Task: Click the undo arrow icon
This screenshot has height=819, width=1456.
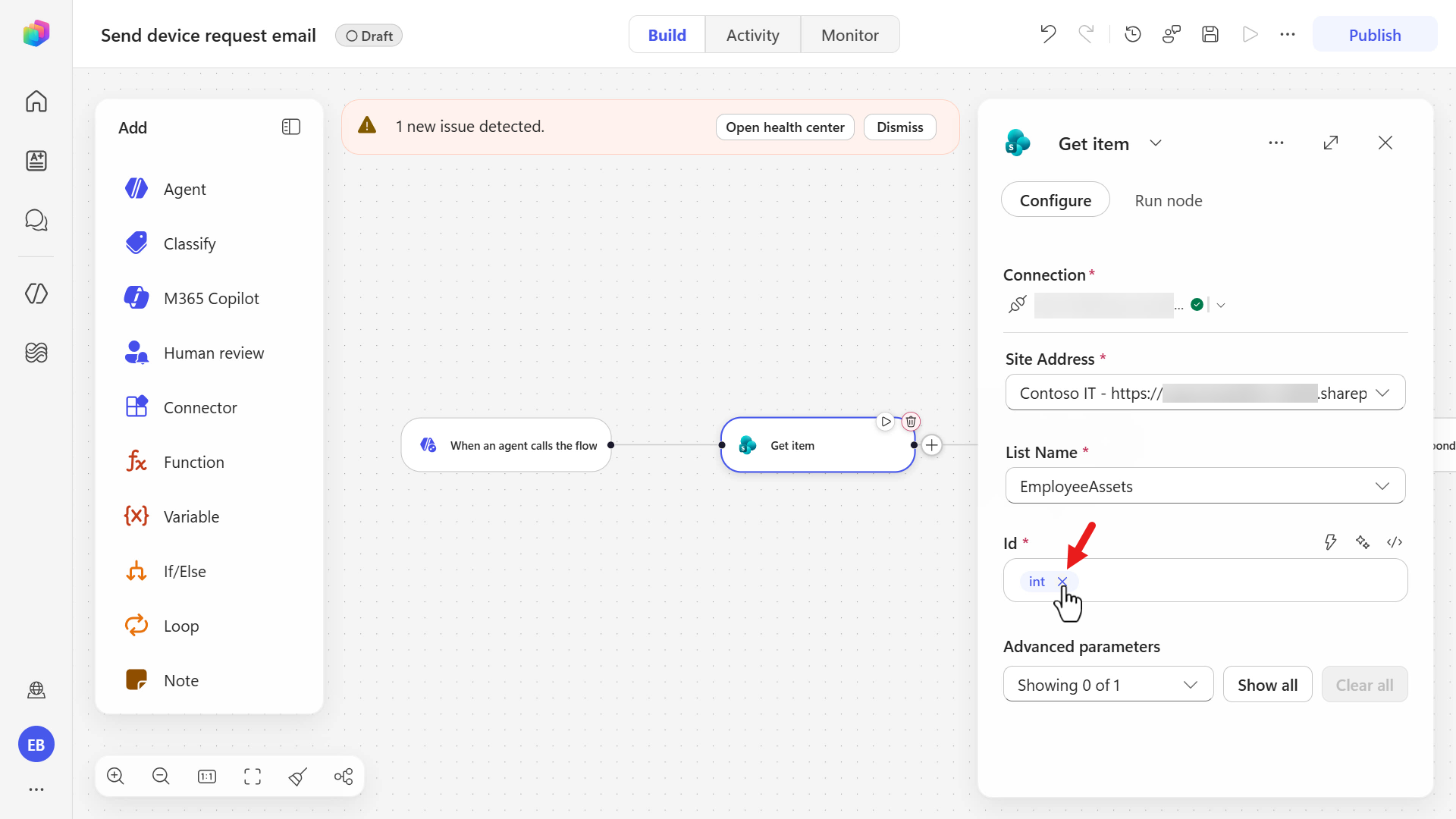Action: (x=1048, y=34)
